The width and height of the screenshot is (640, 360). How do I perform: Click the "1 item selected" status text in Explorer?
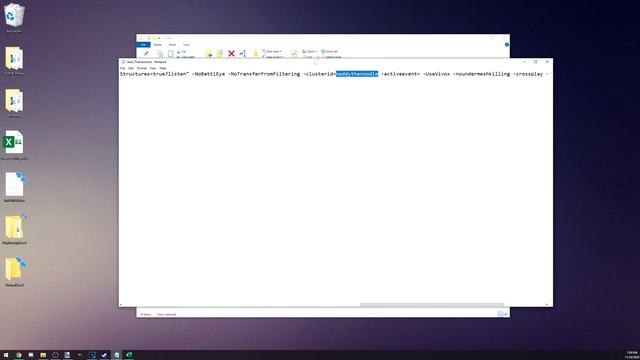(166, 314)
